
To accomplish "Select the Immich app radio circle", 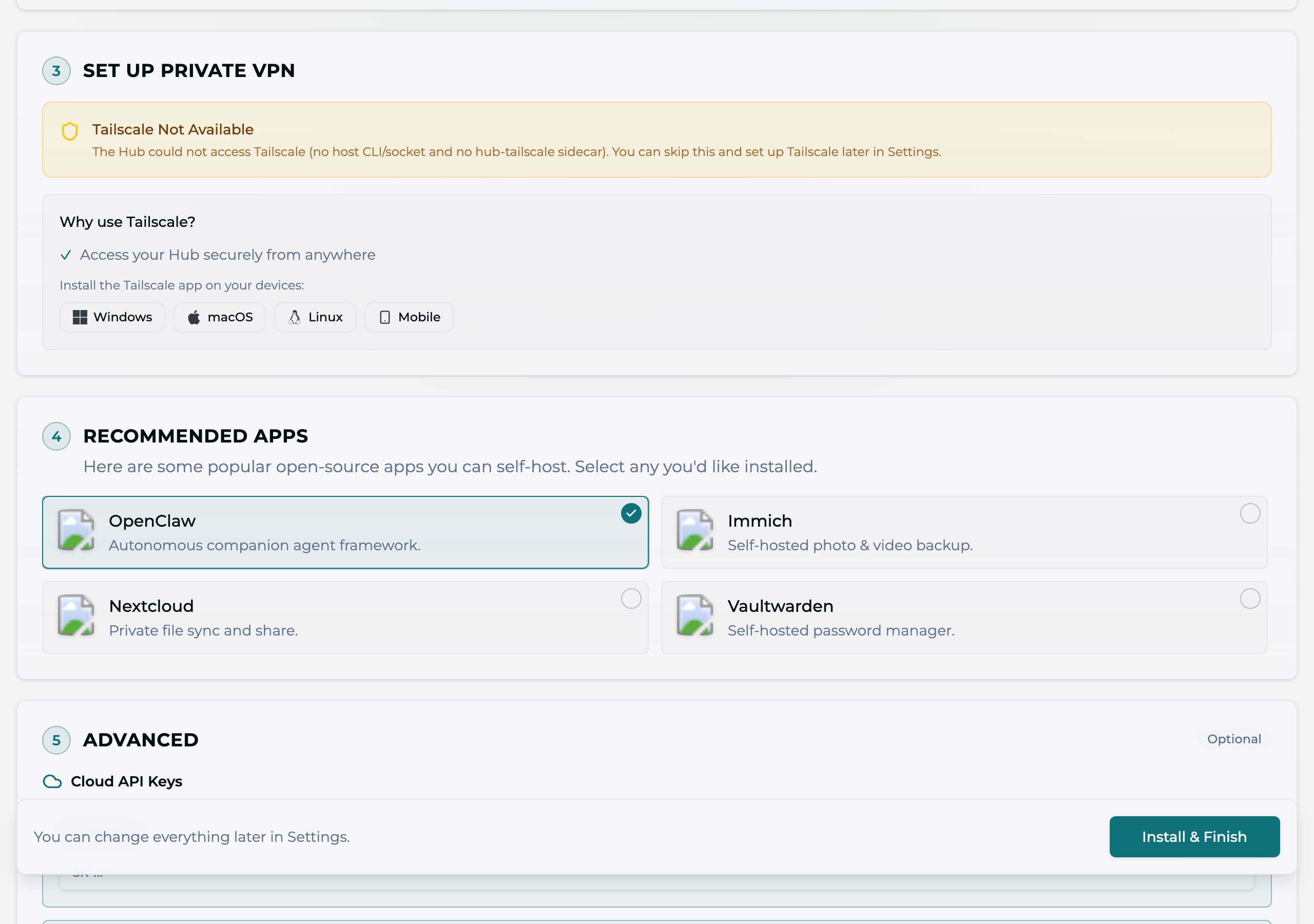I will coord(1250,513).
